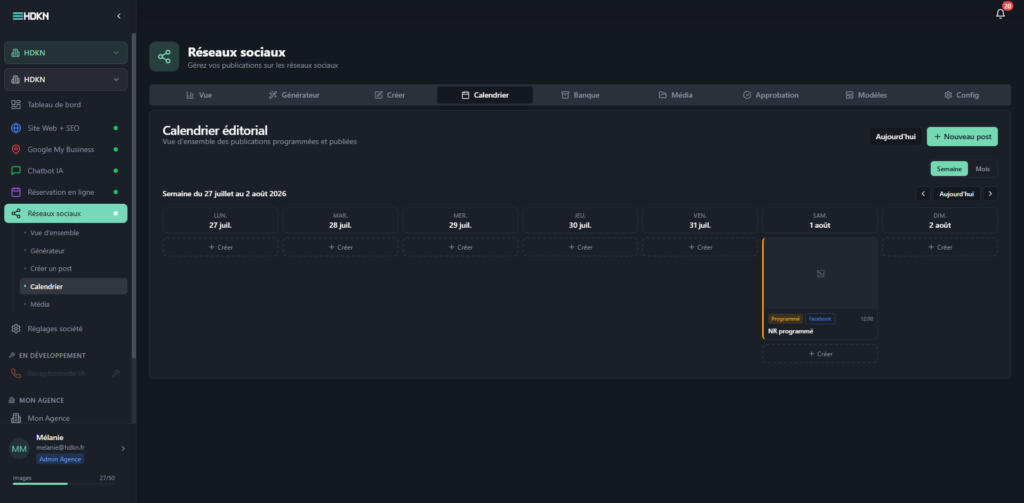1024x503 pixels.
Task: Click the Nouveau post button
Action: (962, 137)
